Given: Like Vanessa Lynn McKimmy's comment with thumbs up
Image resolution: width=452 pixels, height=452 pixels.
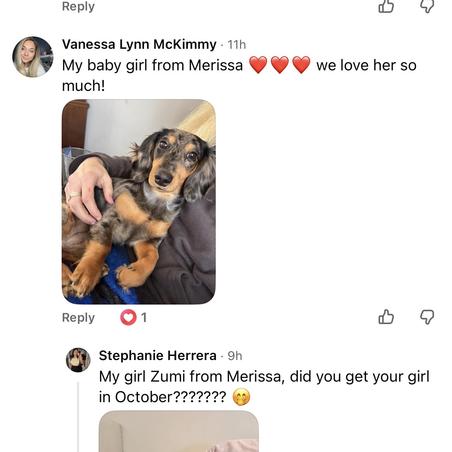Looking at the screenshot, I should (x=386, y=317).
